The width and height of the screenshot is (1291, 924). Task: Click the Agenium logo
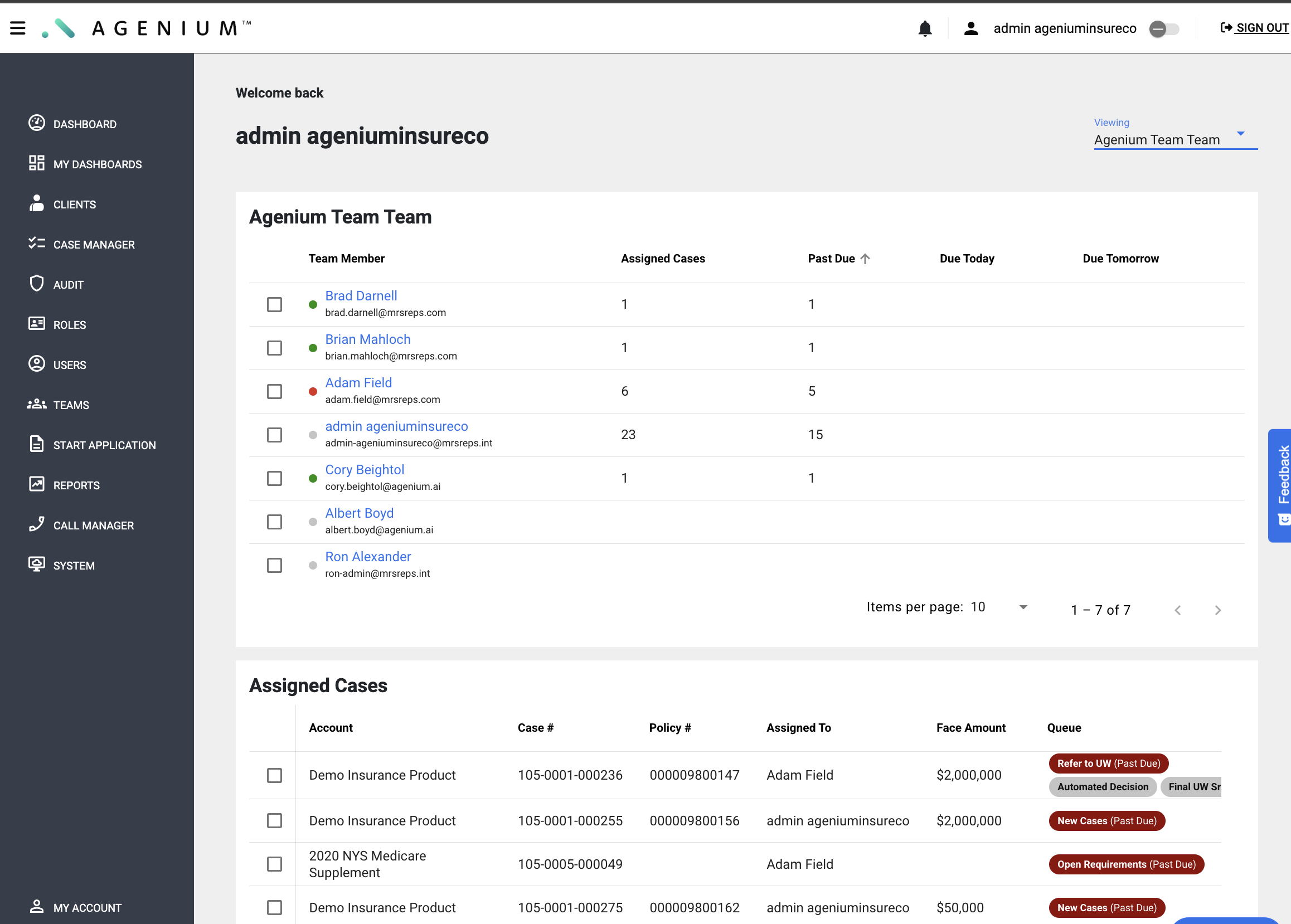click(x=146, y=28)
